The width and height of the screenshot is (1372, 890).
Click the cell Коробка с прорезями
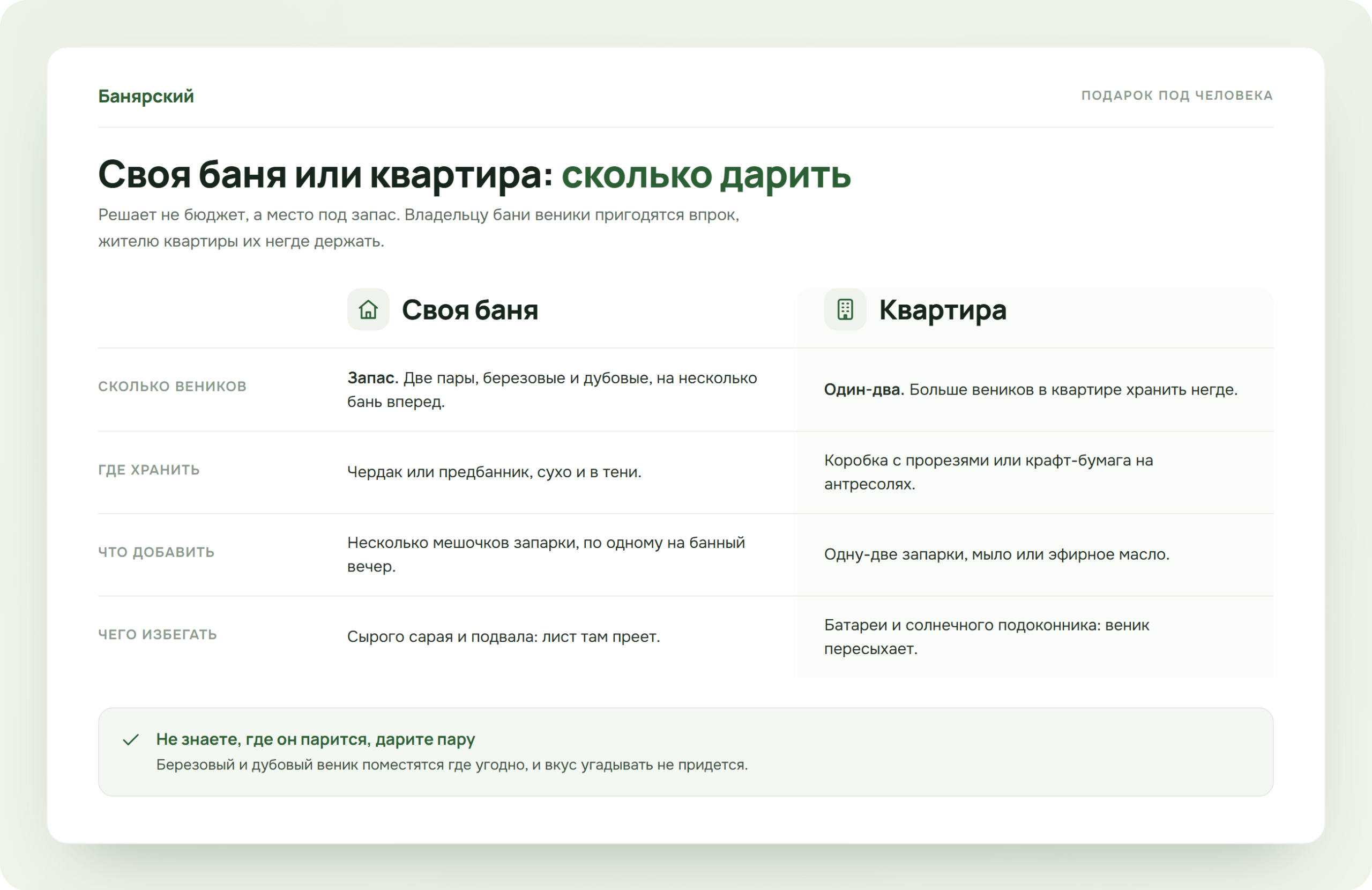click(x=988, y=472)
